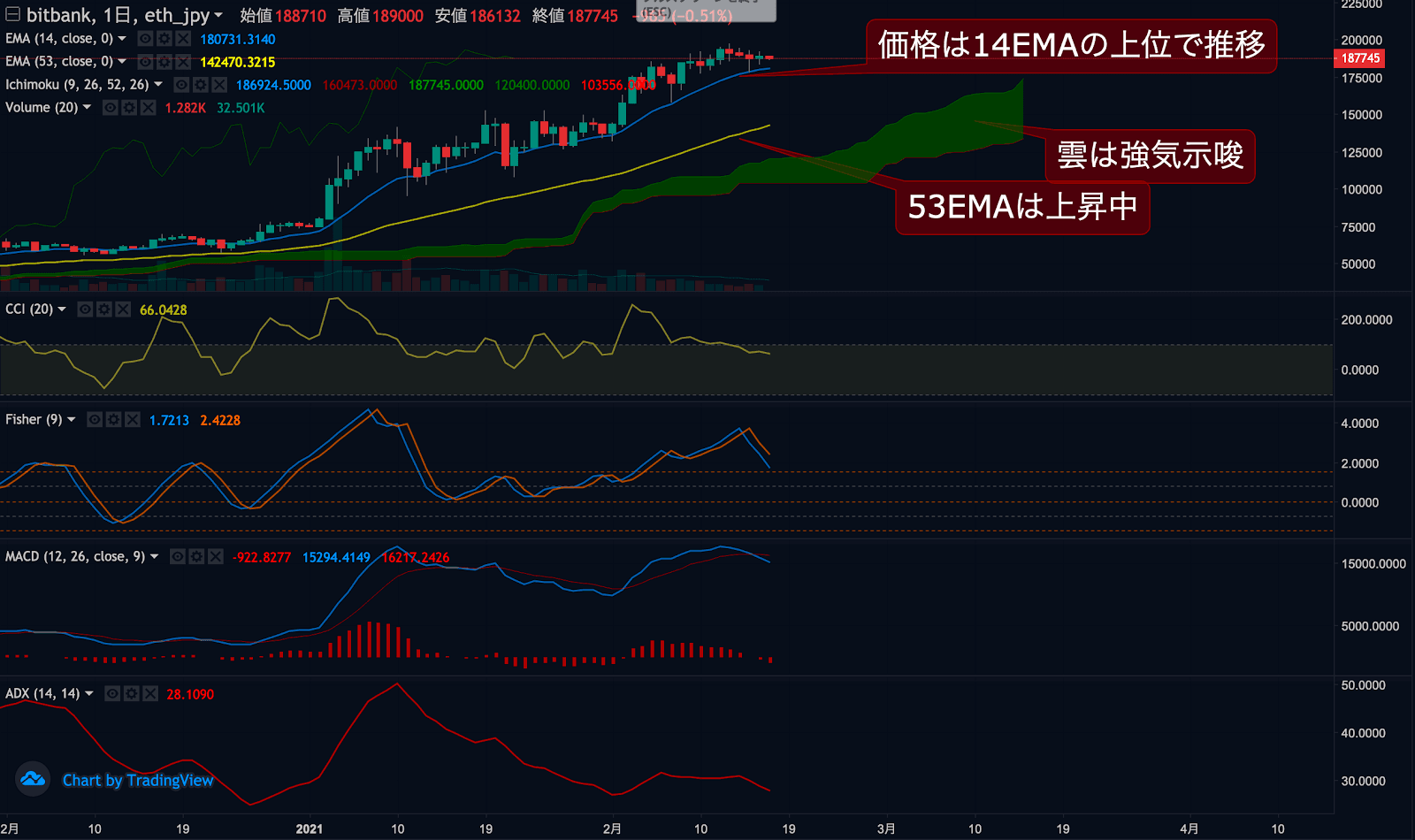Toggle visibility of the Ichimoku cloud
The height and width of the screenshot is (840, 1415).
pyautogui.click(x=181, y=85)
